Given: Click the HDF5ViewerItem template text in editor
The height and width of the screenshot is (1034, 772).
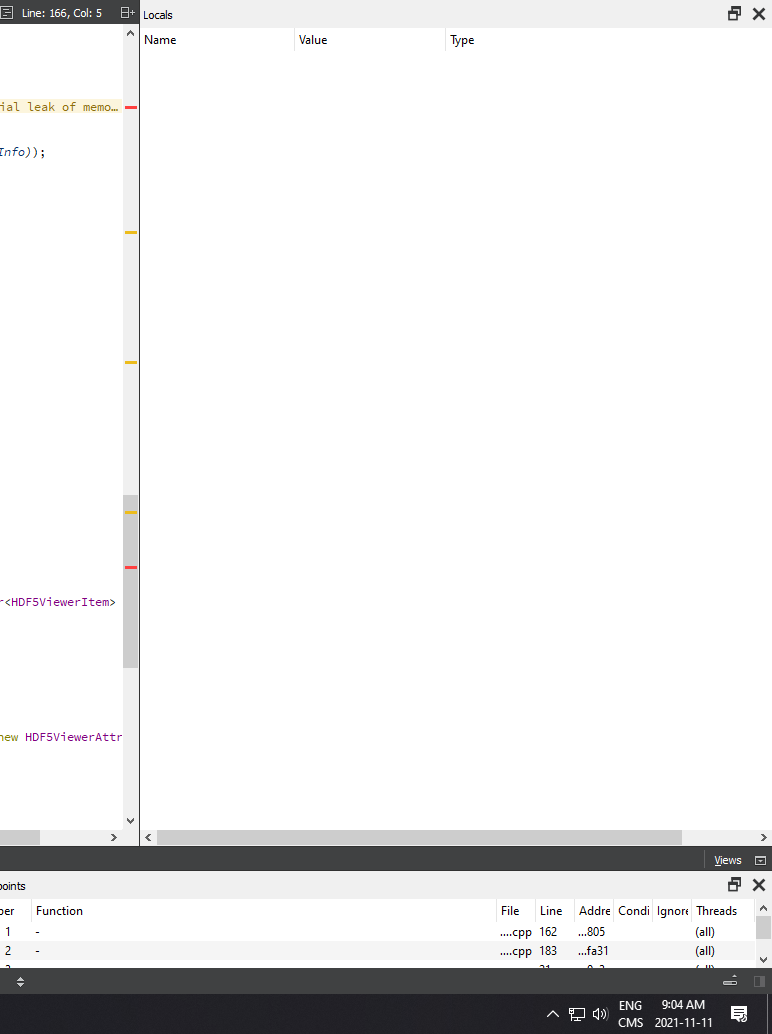Looking at the screenshot, I should 60,602.
